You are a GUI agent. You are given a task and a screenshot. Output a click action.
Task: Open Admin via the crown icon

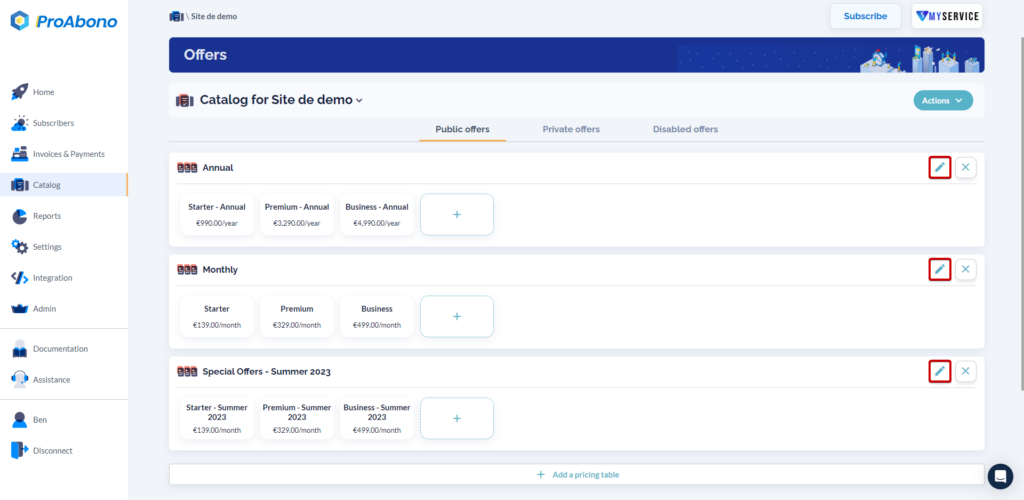[x=20, y=309]
